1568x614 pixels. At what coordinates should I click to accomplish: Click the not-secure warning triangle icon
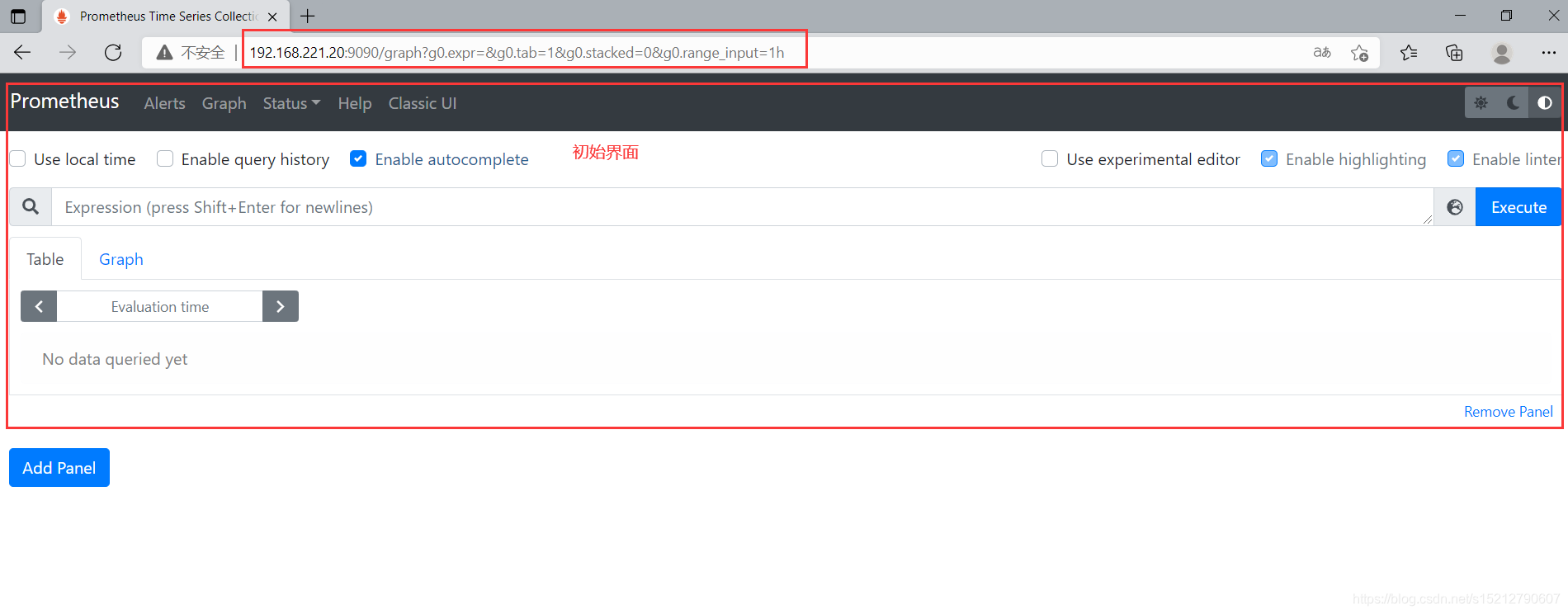pos(164,53)
